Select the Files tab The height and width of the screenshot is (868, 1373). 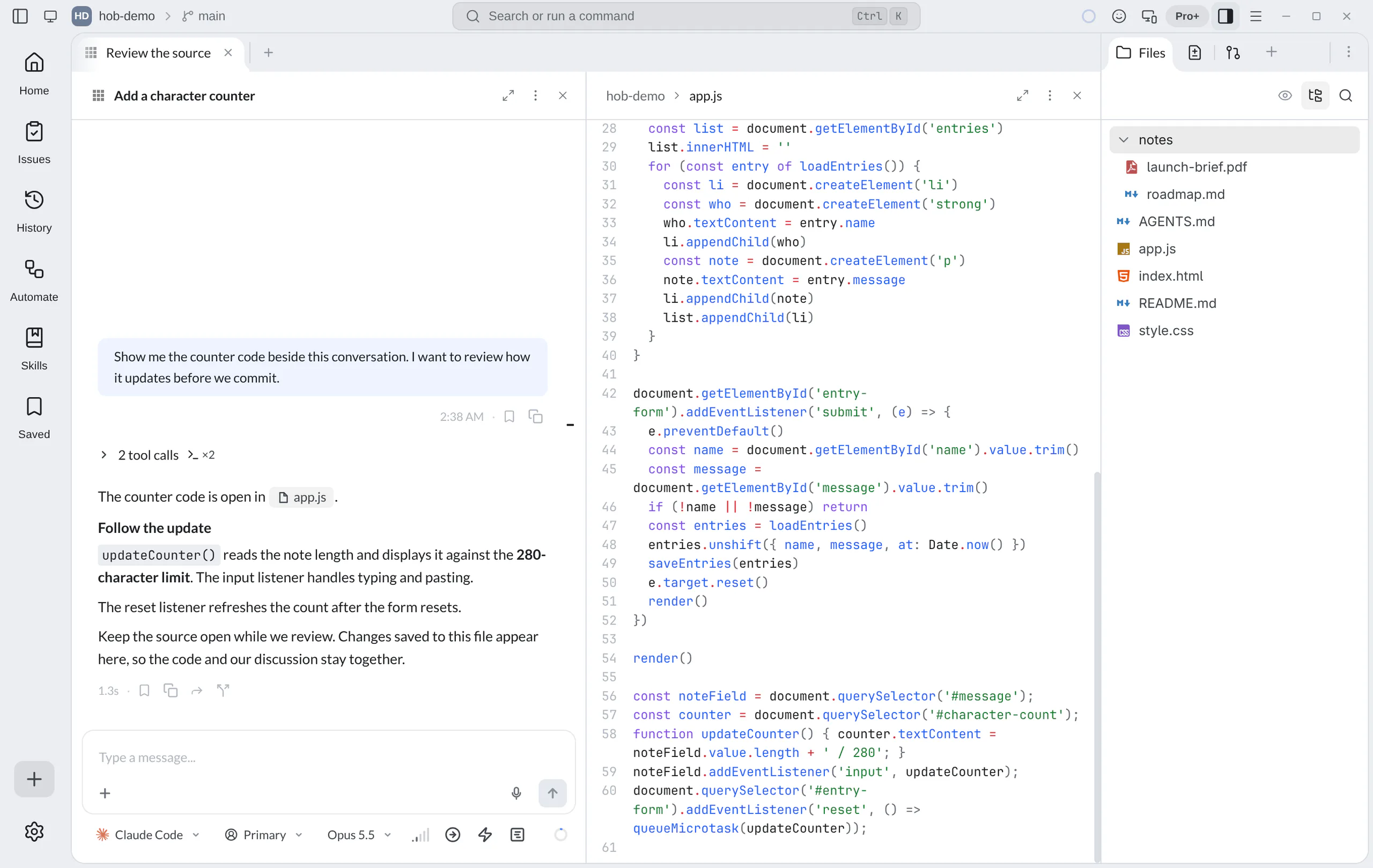pos(1141,53)
